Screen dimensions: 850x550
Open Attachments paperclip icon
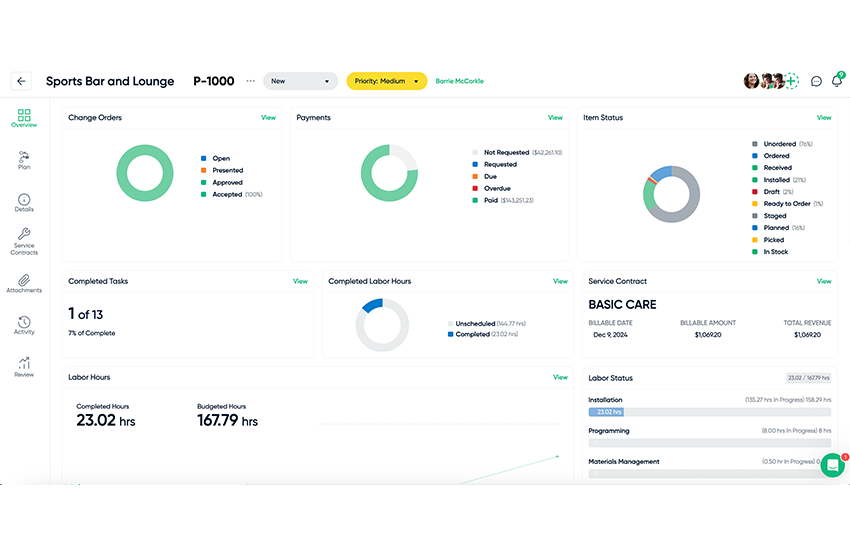[24, 283]
